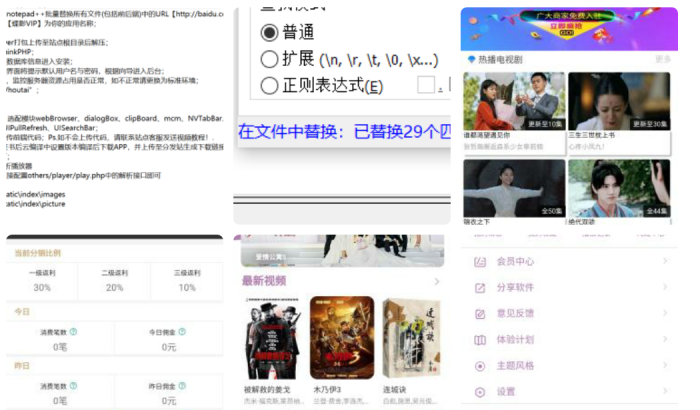This screenshot has width=700, height=410.
Task: Tick the checkbox right of 正则表达式
Action: coord(426,84)
